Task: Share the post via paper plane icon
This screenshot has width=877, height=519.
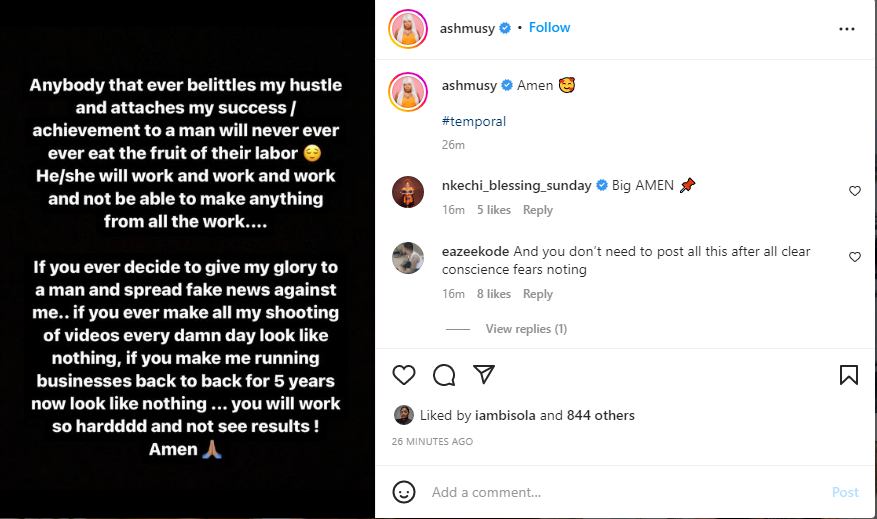Action: pyautogui.click(x=484, y=375)
